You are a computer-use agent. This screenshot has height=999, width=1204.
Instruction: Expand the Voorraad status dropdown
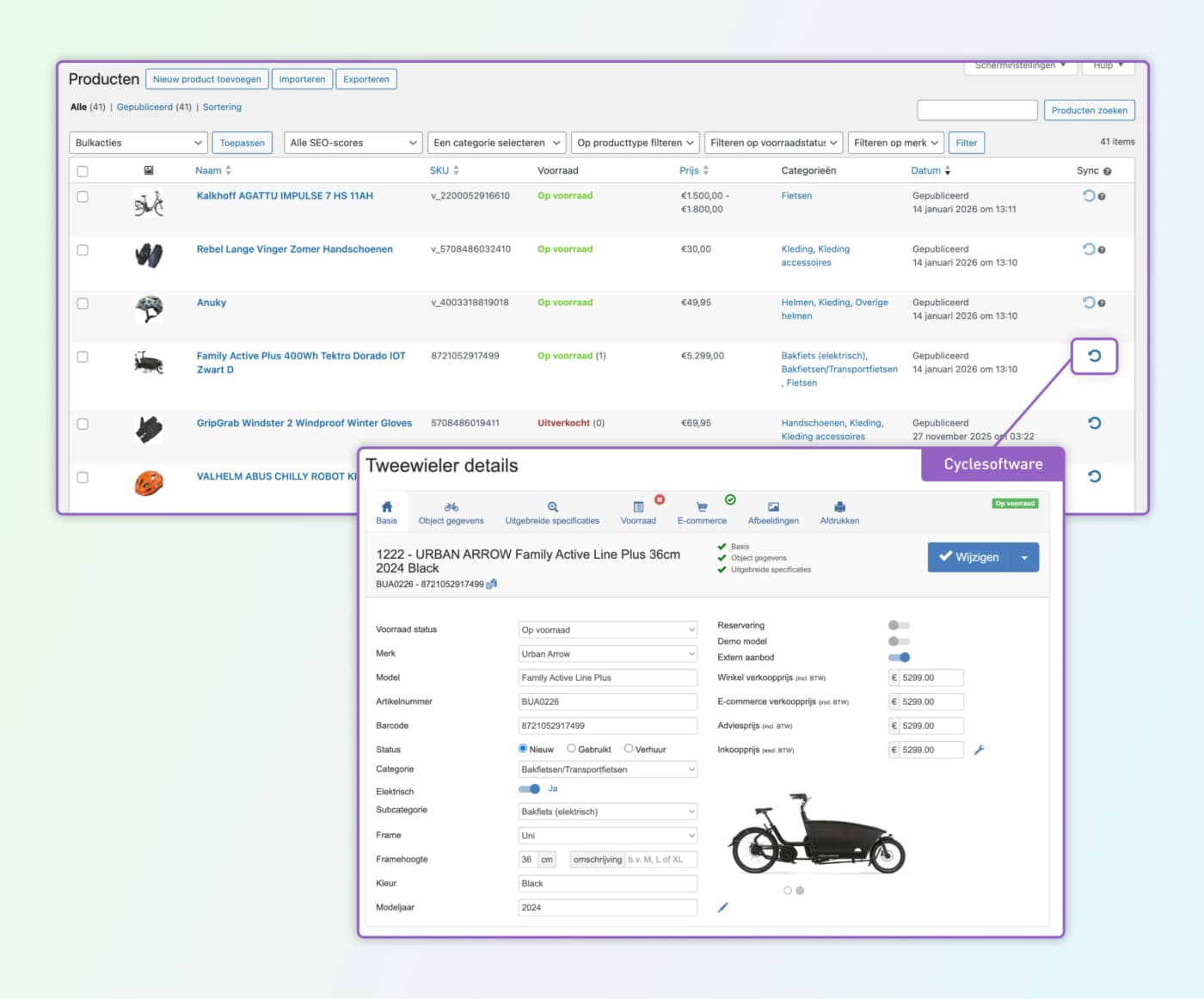[x=607, y=630]
